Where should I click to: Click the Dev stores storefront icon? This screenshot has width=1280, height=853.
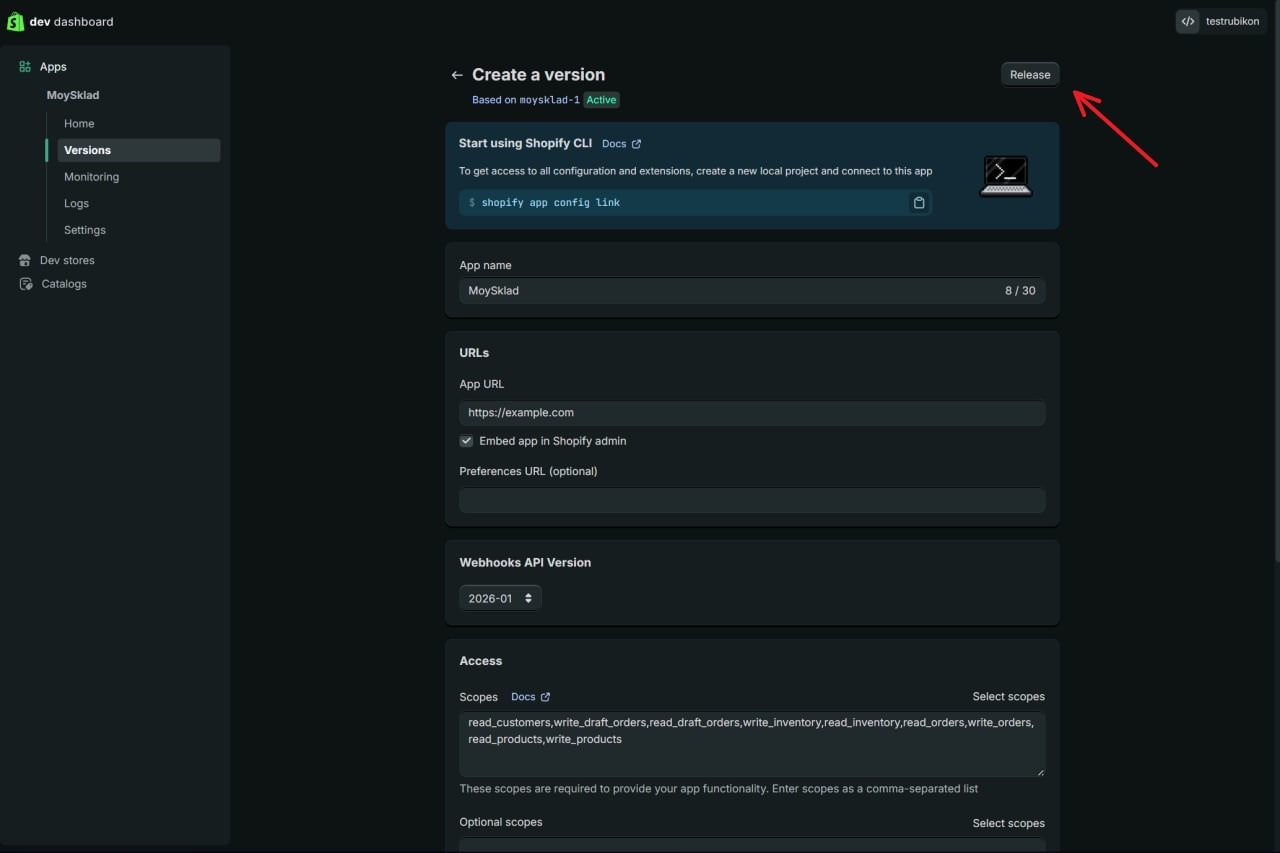[25, 260]
